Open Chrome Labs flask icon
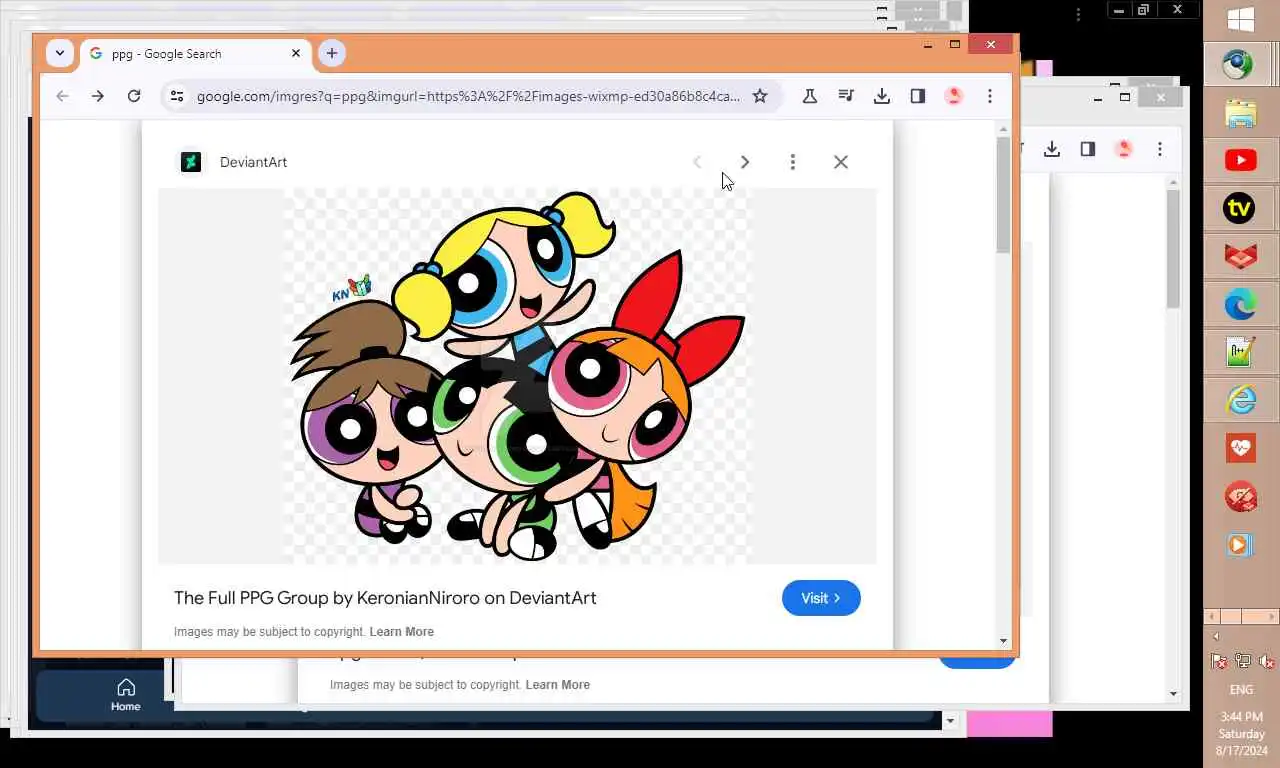This screenshot has height=768, width=1280. pos(809,96)
